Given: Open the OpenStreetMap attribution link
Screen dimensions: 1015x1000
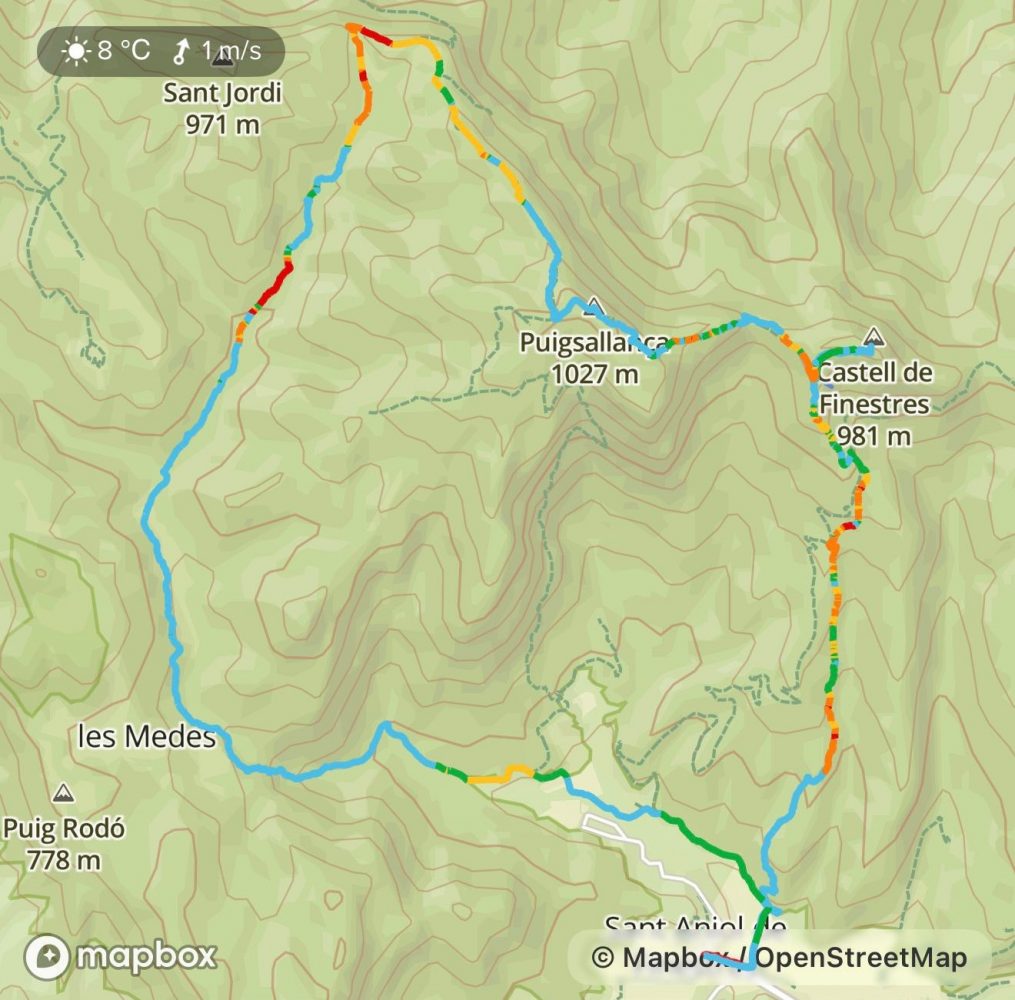Looking at the screenshot, I should click(861, 957).
